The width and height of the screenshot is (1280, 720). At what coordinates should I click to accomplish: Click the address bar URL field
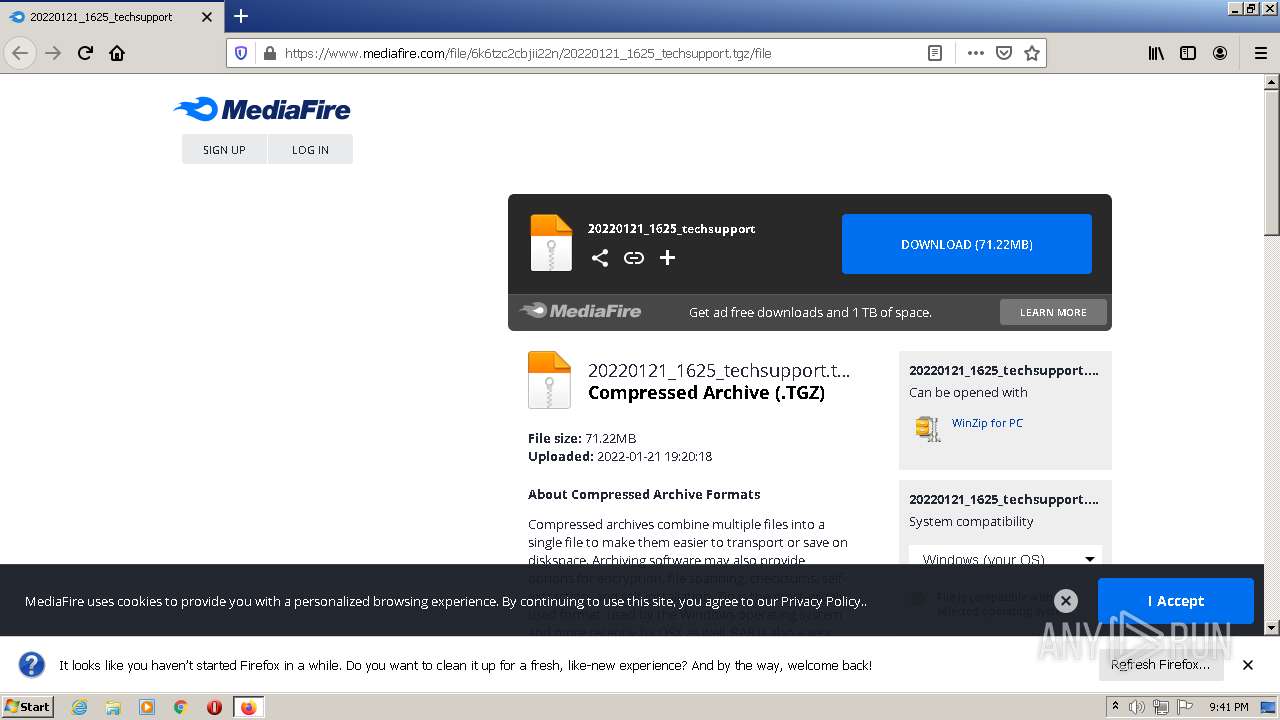point(600,53)
